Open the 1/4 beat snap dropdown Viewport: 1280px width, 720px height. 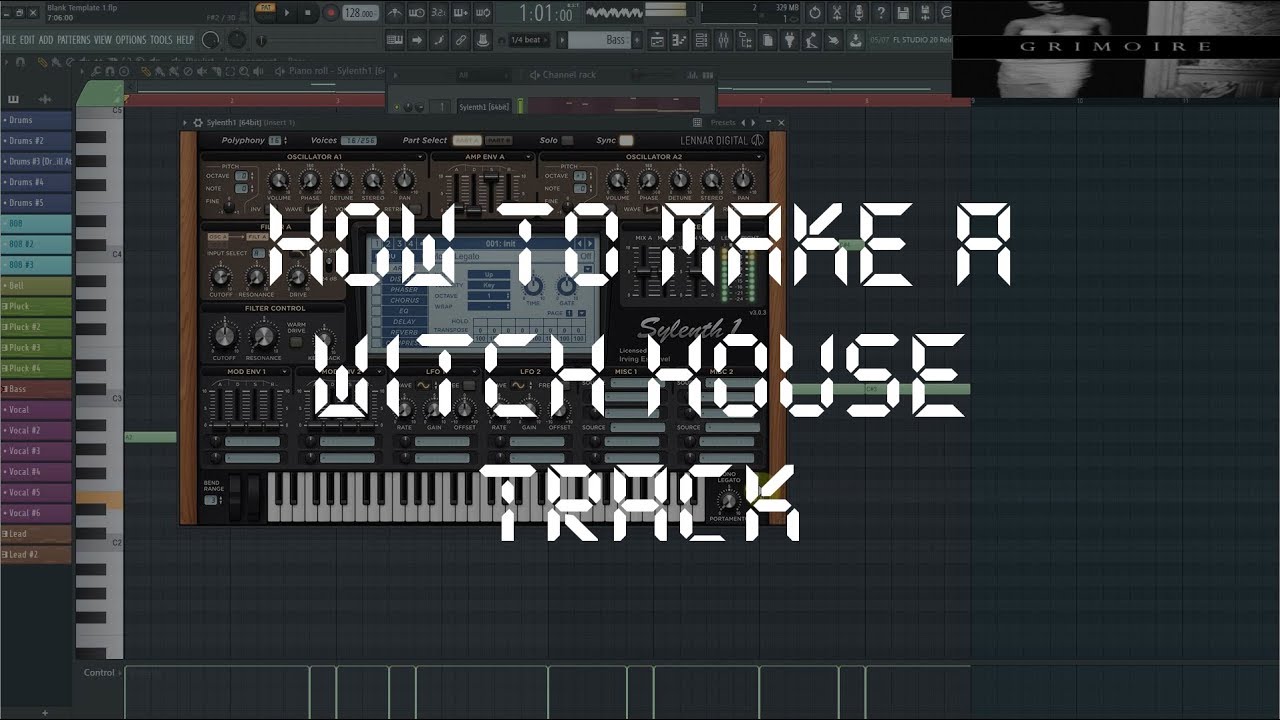528,40
